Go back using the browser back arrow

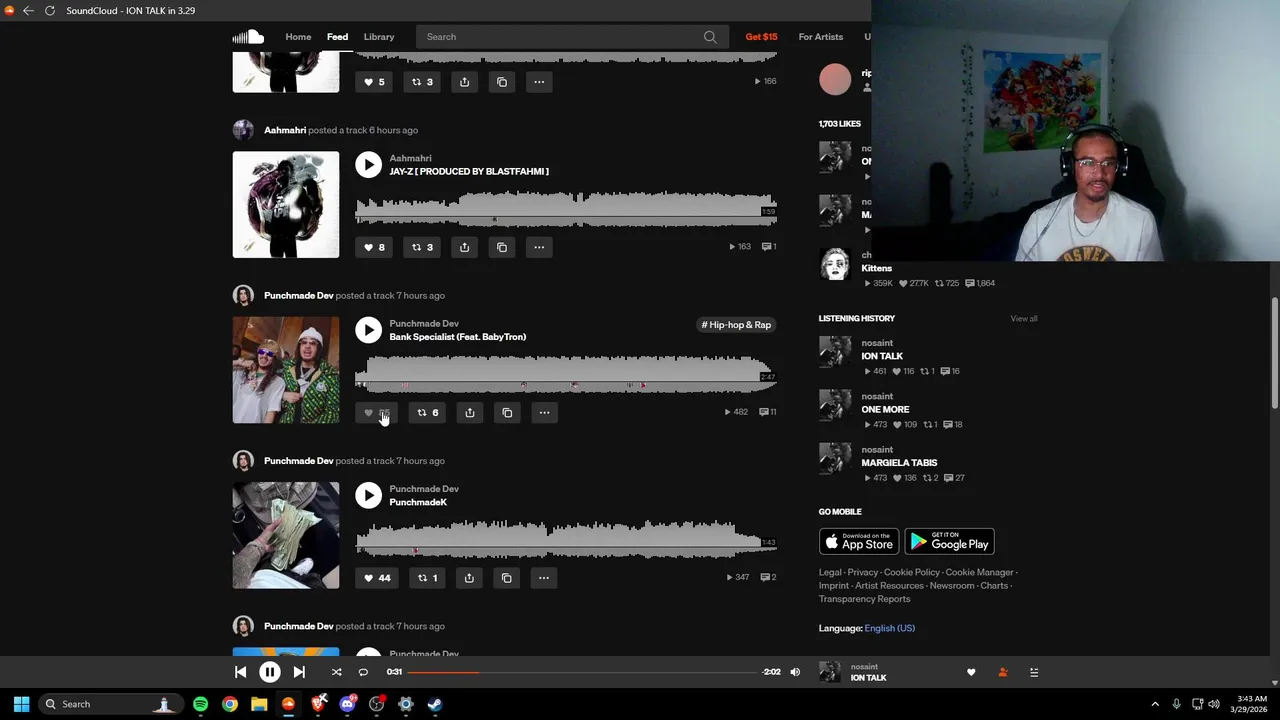tap(28, 11)
